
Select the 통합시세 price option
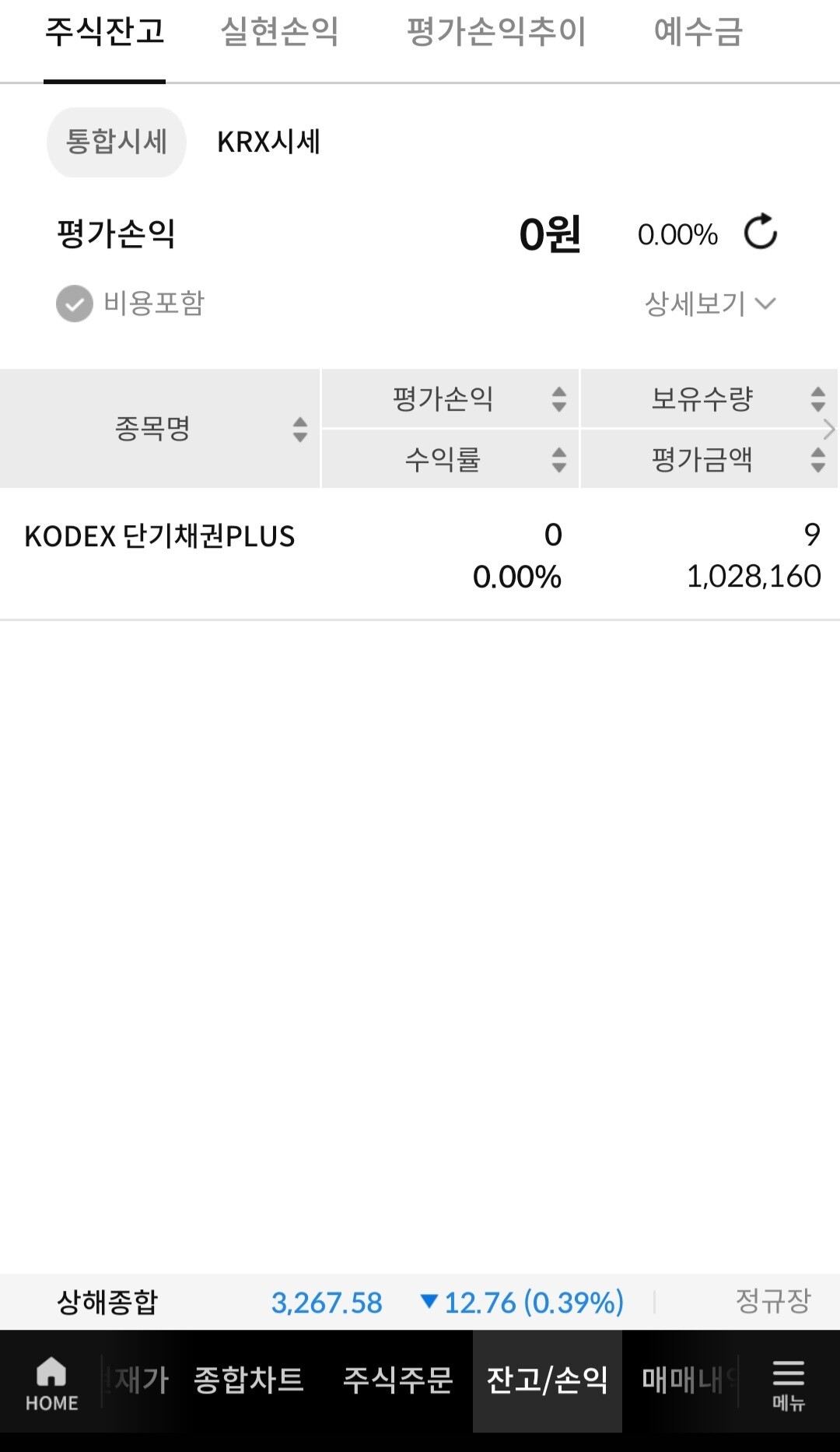tap(117, 142)
